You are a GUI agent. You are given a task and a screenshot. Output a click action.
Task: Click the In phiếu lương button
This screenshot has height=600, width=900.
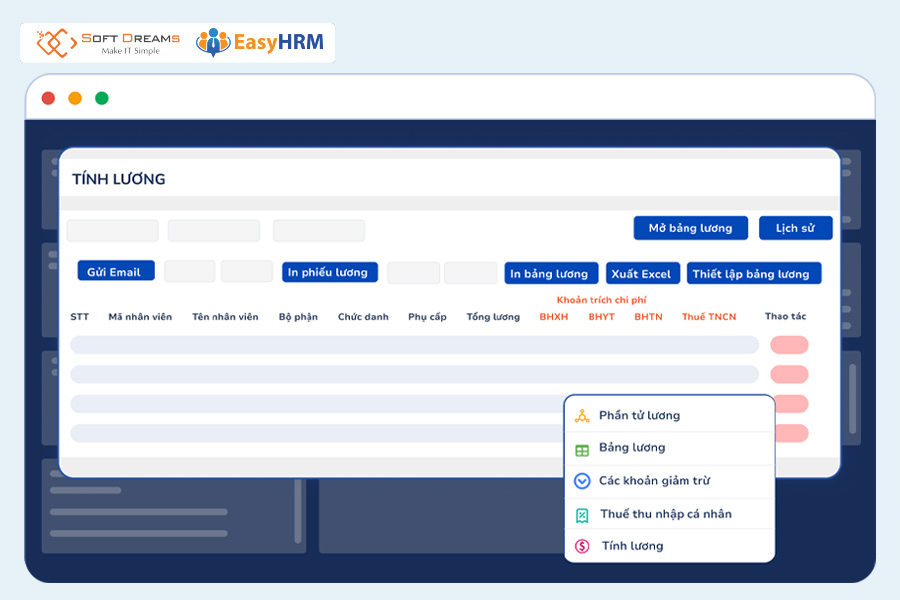330,271
